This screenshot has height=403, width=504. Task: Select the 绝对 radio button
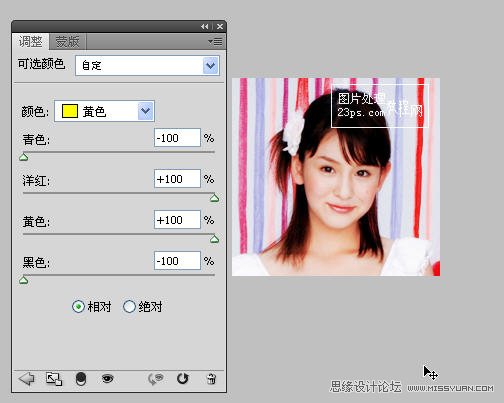(129, 307)
